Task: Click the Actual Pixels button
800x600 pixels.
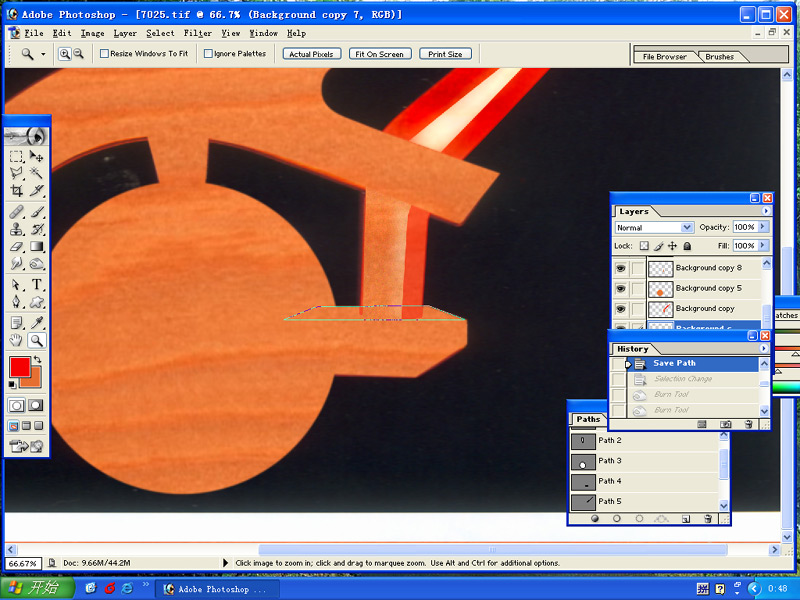Action: (x=312, y=54)
